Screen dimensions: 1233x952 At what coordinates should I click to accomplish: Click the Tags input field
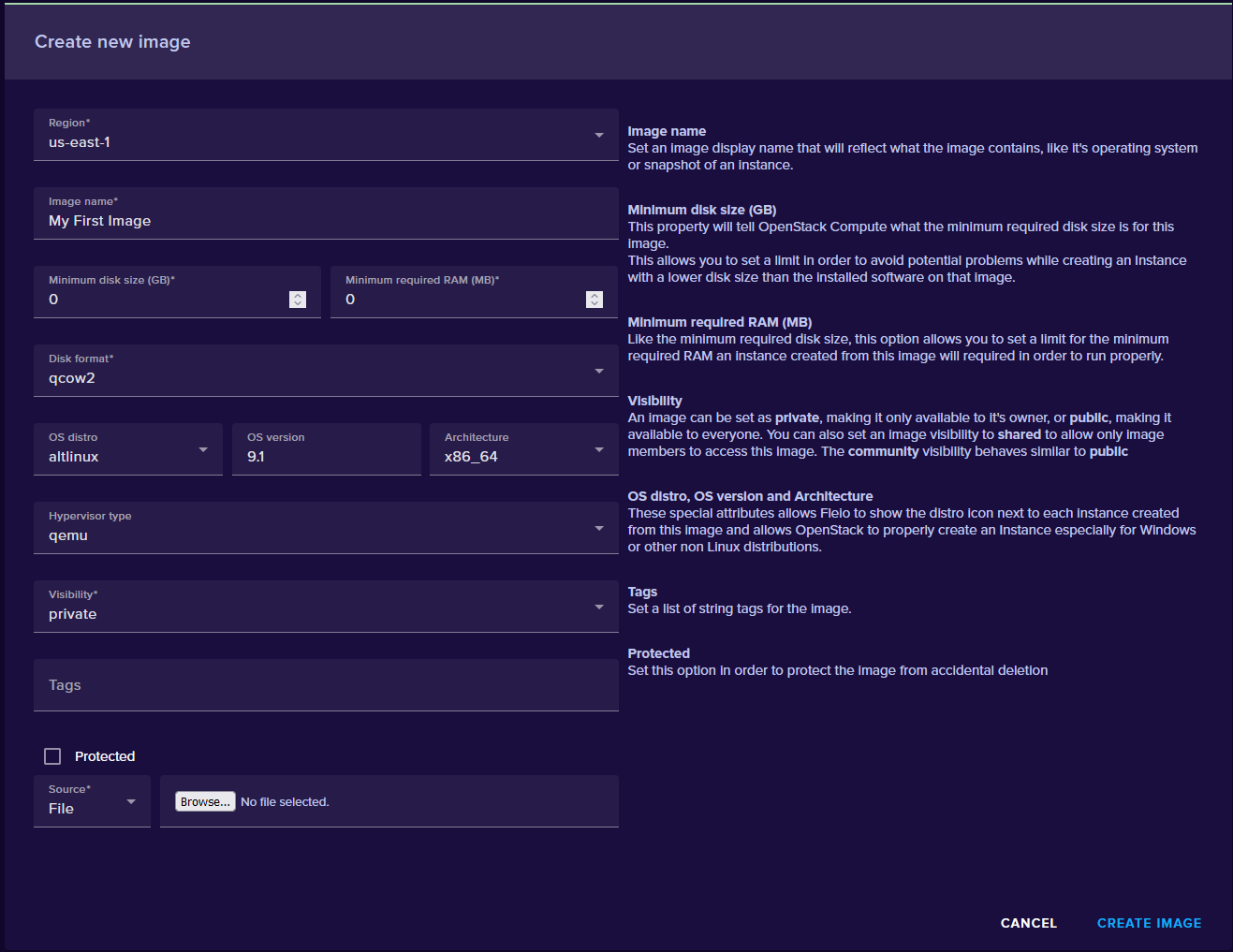coord(324,685)
